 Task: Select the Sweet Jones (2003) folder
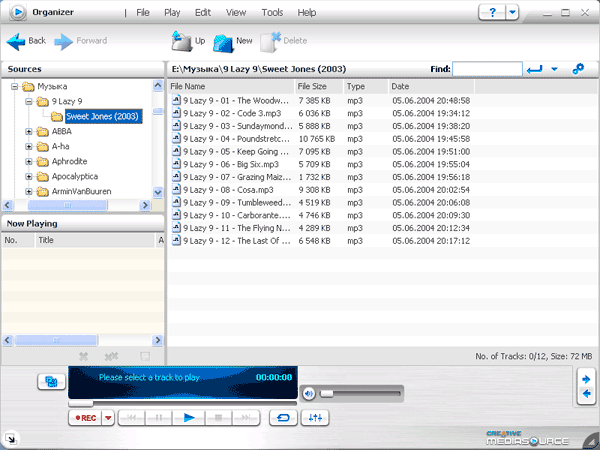pos(103,116)
